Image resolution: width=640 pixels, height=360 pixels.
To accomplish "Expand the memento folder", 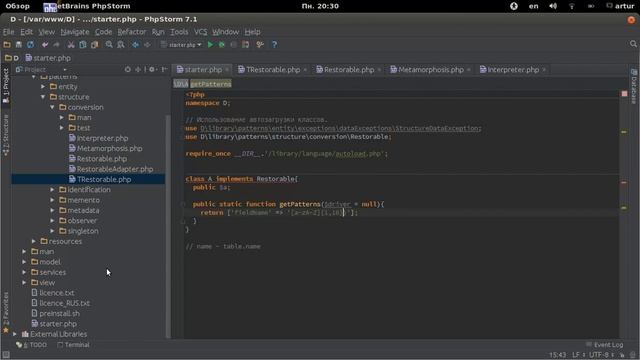I will pyautogui.click(x=52, y=200).
